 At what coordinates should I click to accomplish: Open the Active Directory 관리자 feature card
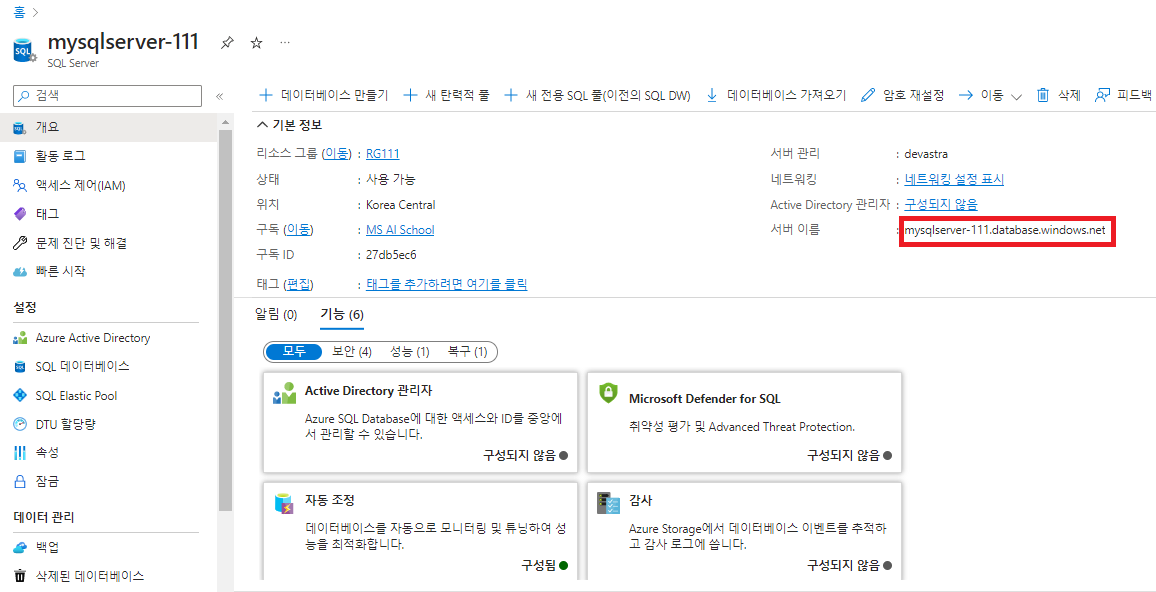pos(420,422)
